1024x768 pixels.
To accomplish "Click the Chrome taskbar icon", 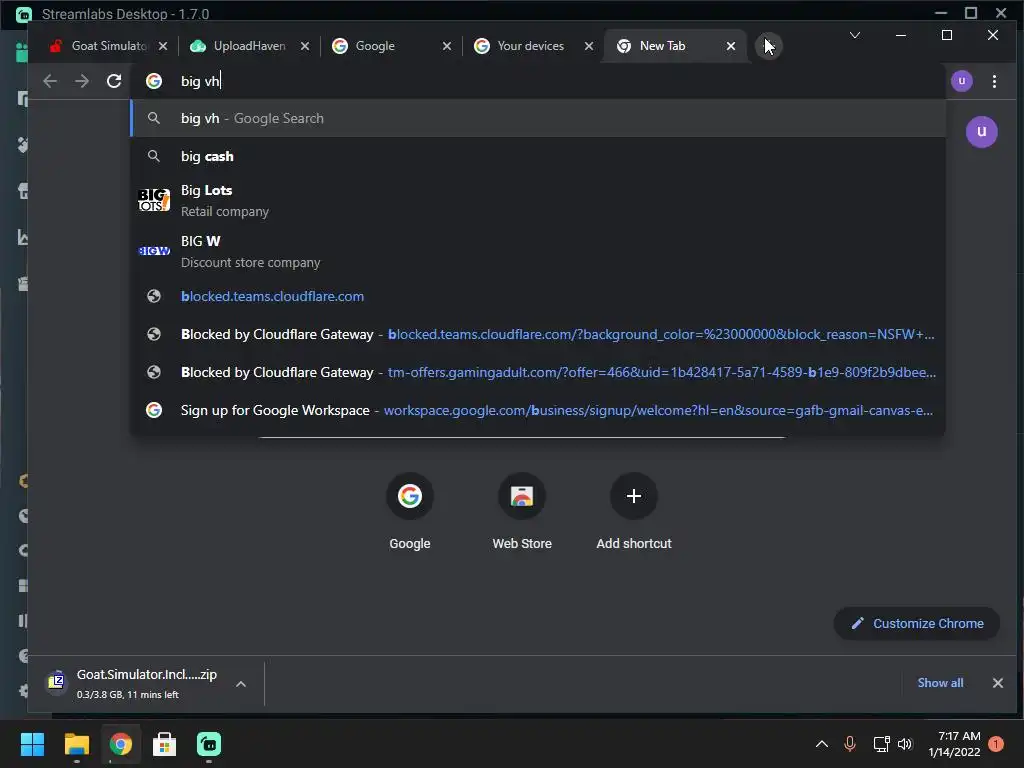I will (121, 744).
